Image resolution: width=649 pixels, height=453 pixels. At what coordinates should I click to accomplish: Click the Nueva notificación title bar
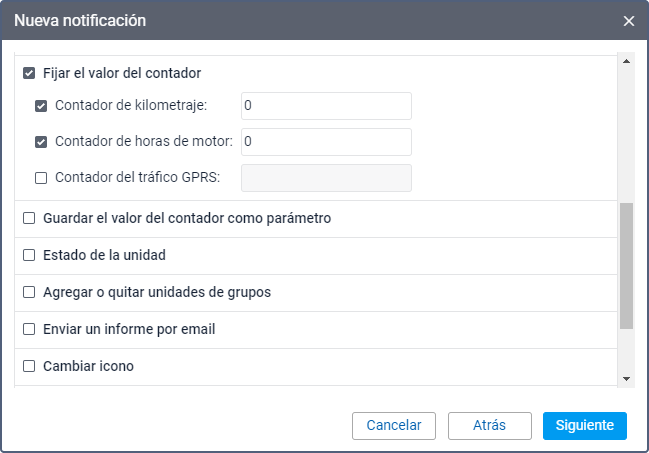[x=300, y=21]
